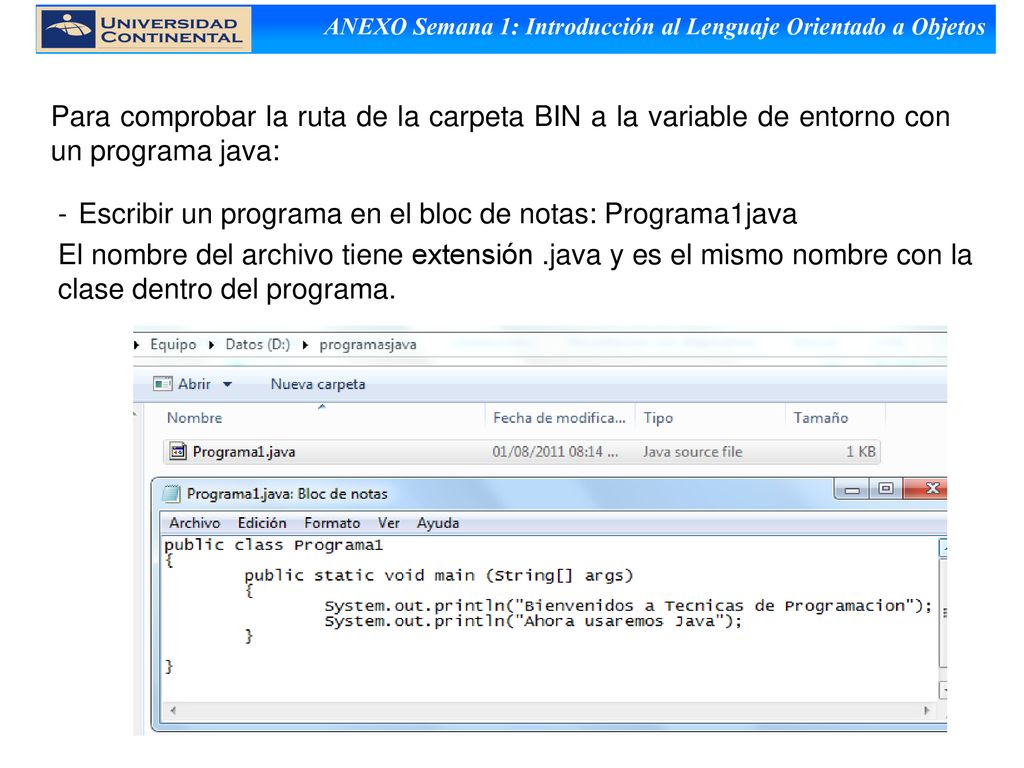Viewport: 1024px width, 768px height.
Task: Expand the arrow before Equipo in address bar
Action: (136, 345)
